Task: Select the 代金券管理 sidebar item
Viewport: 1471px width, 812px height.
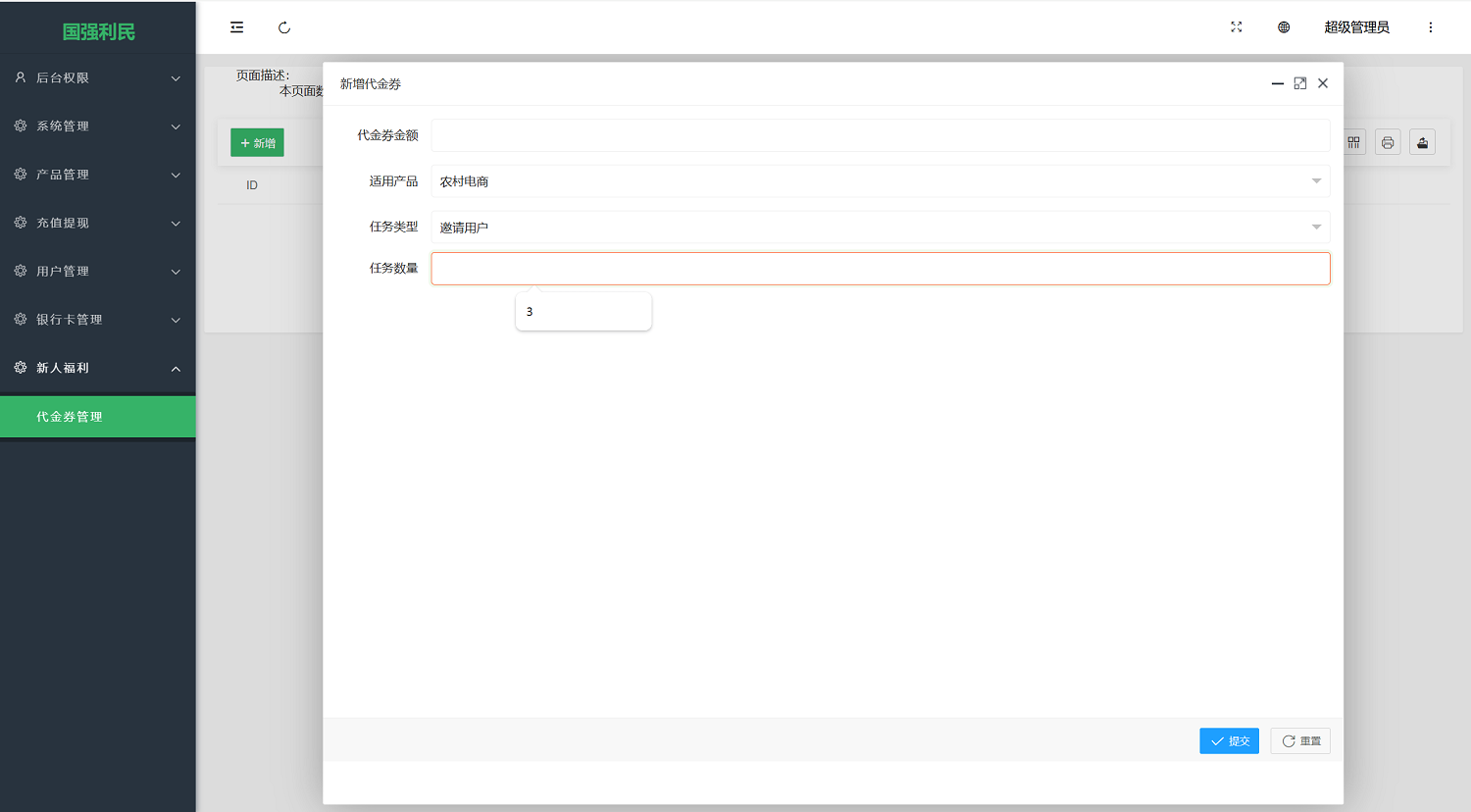Action: click(98, 416)
